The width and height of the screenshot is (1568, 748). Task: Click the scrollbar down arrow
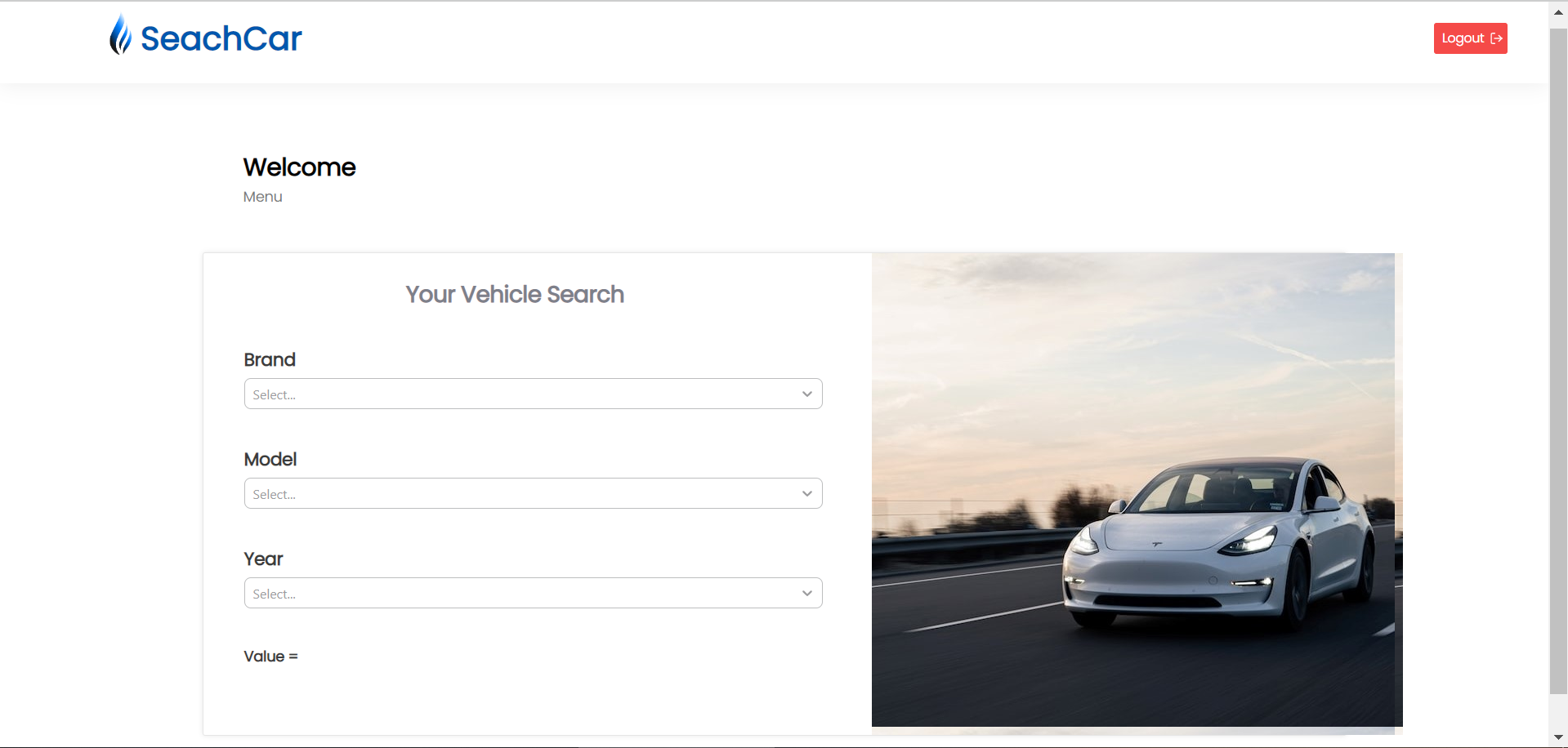[1557, 737]
